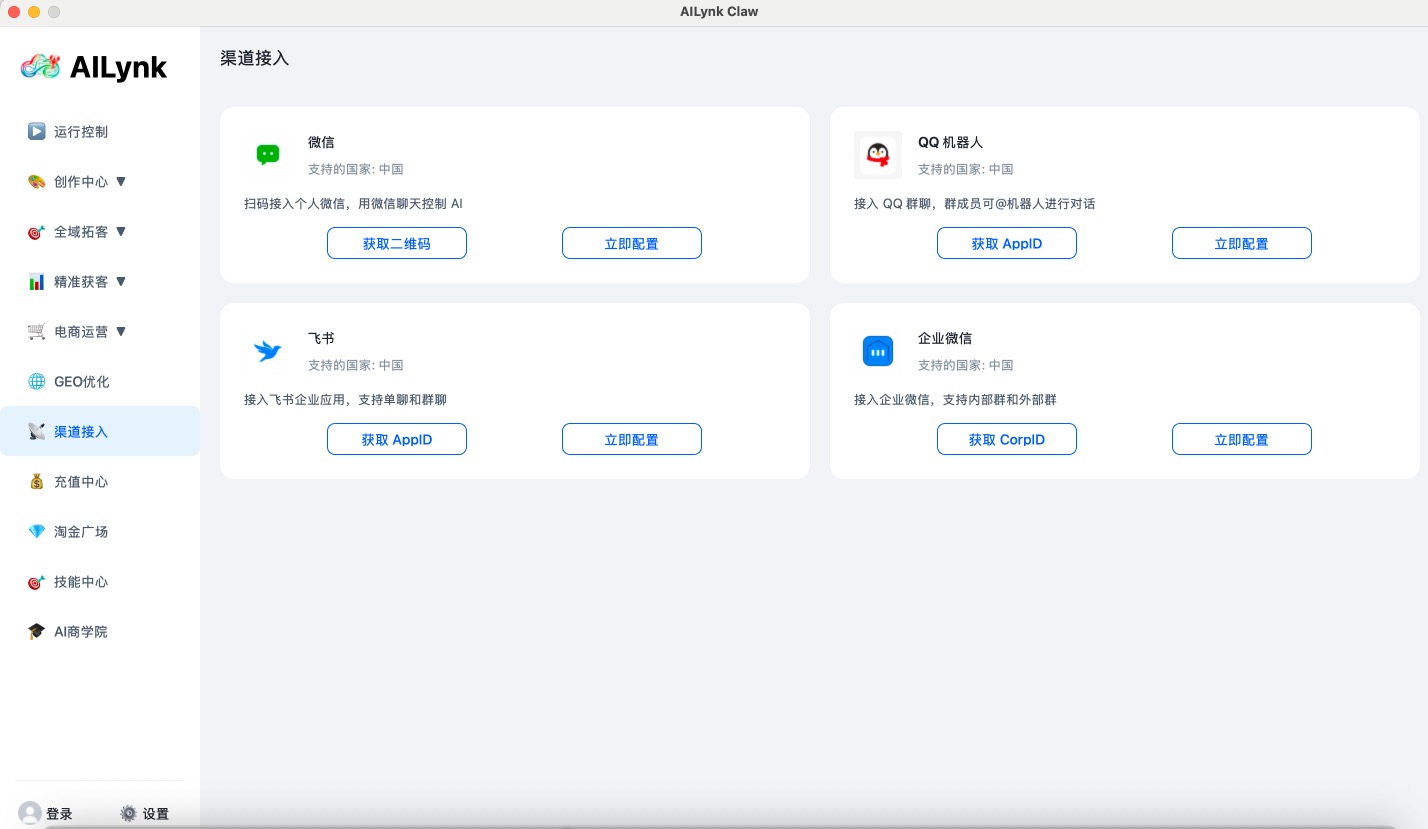Click the GEO优化 globe icon
This screenshot has width=1428, height=829.
(x=36, y=381)
